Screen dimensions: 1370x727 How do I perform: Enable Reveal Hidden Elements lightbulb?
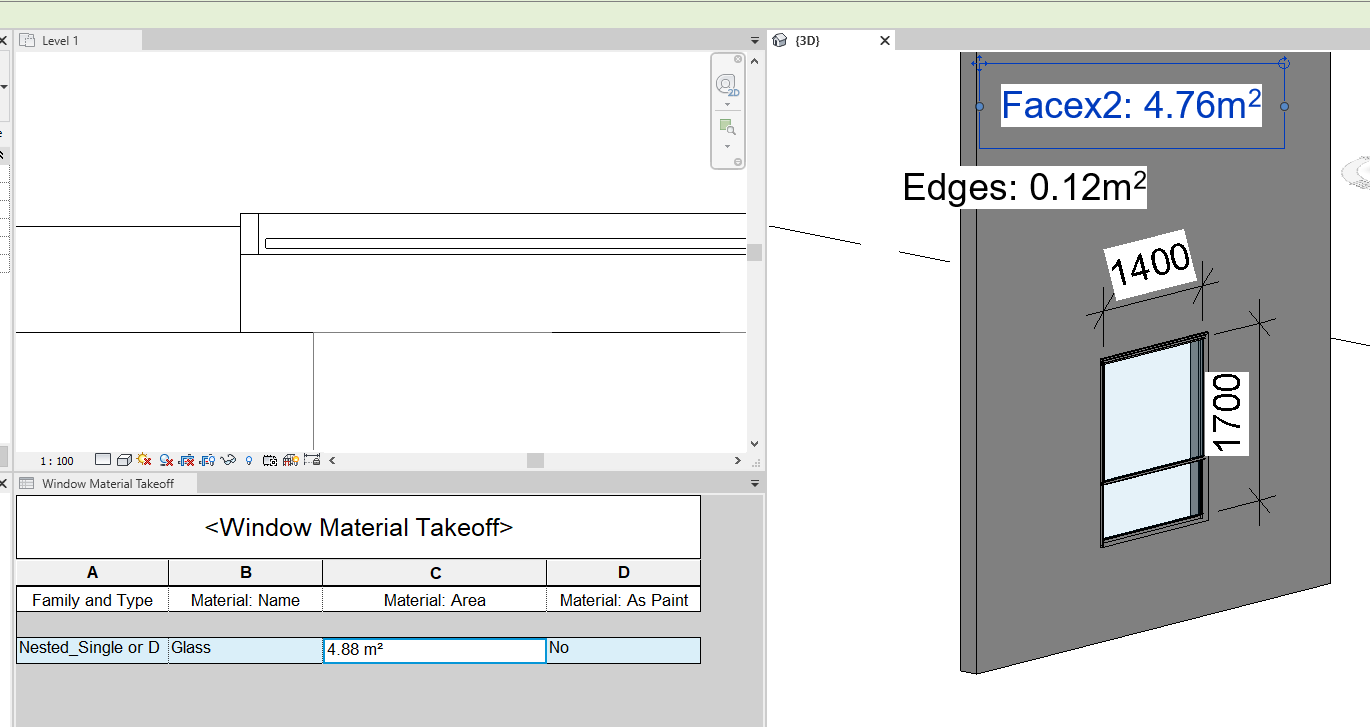[248, 460]
